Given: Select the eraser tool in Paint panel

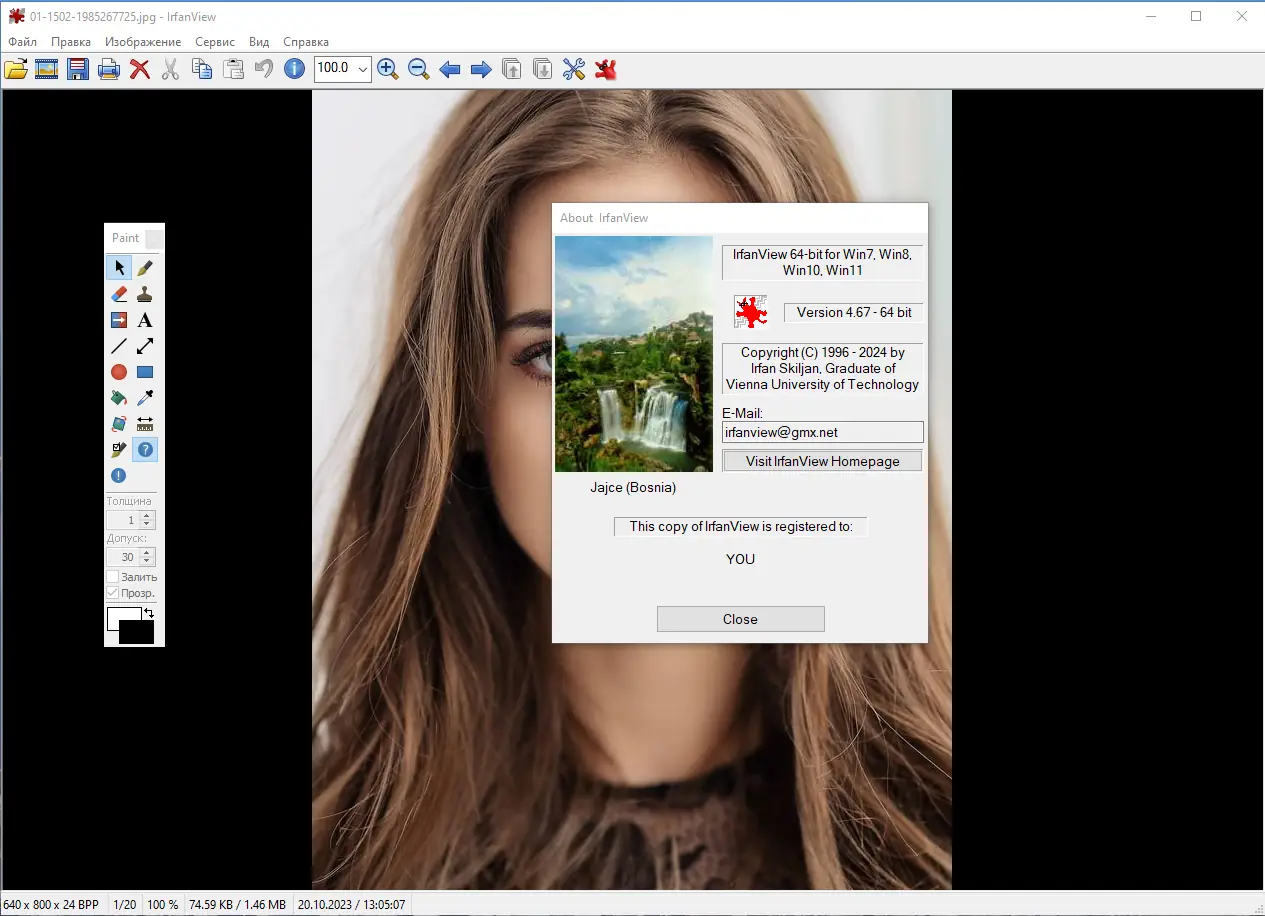Looking at the screenshot, I should click(119, 294).
